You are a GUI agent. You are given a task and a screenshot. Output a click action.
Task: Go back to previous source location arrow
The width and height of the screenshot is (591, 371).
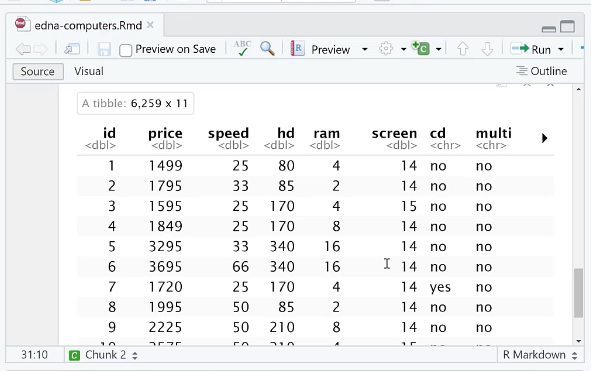[x=23, y=49]
